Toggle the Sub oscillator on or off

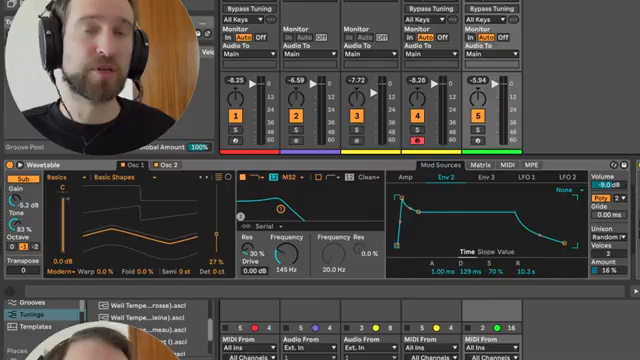tap(23, 179)
